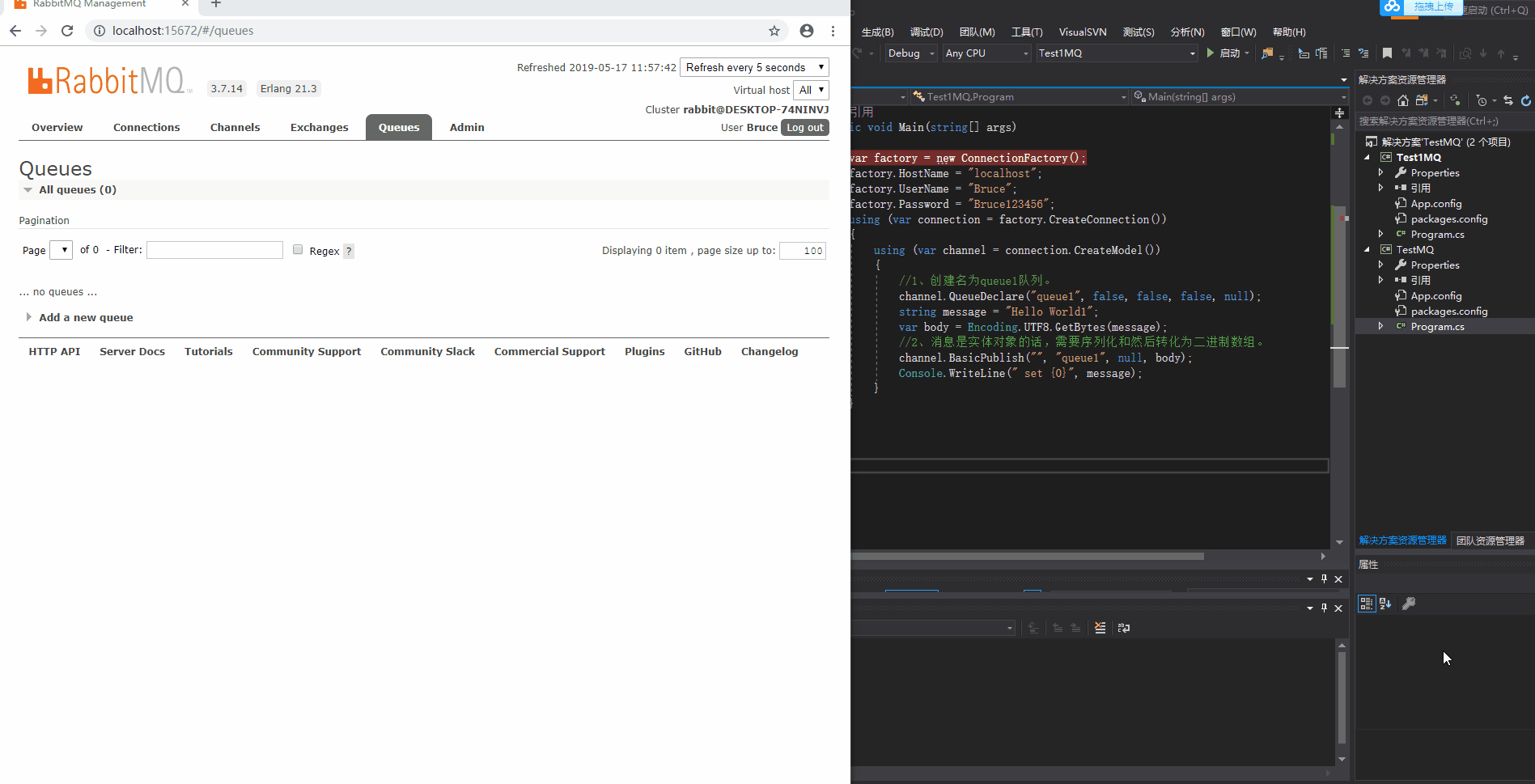Screen dimensions: 1535x784
Task: Switch to the Exchanges tab
Action: click(320, 127)
